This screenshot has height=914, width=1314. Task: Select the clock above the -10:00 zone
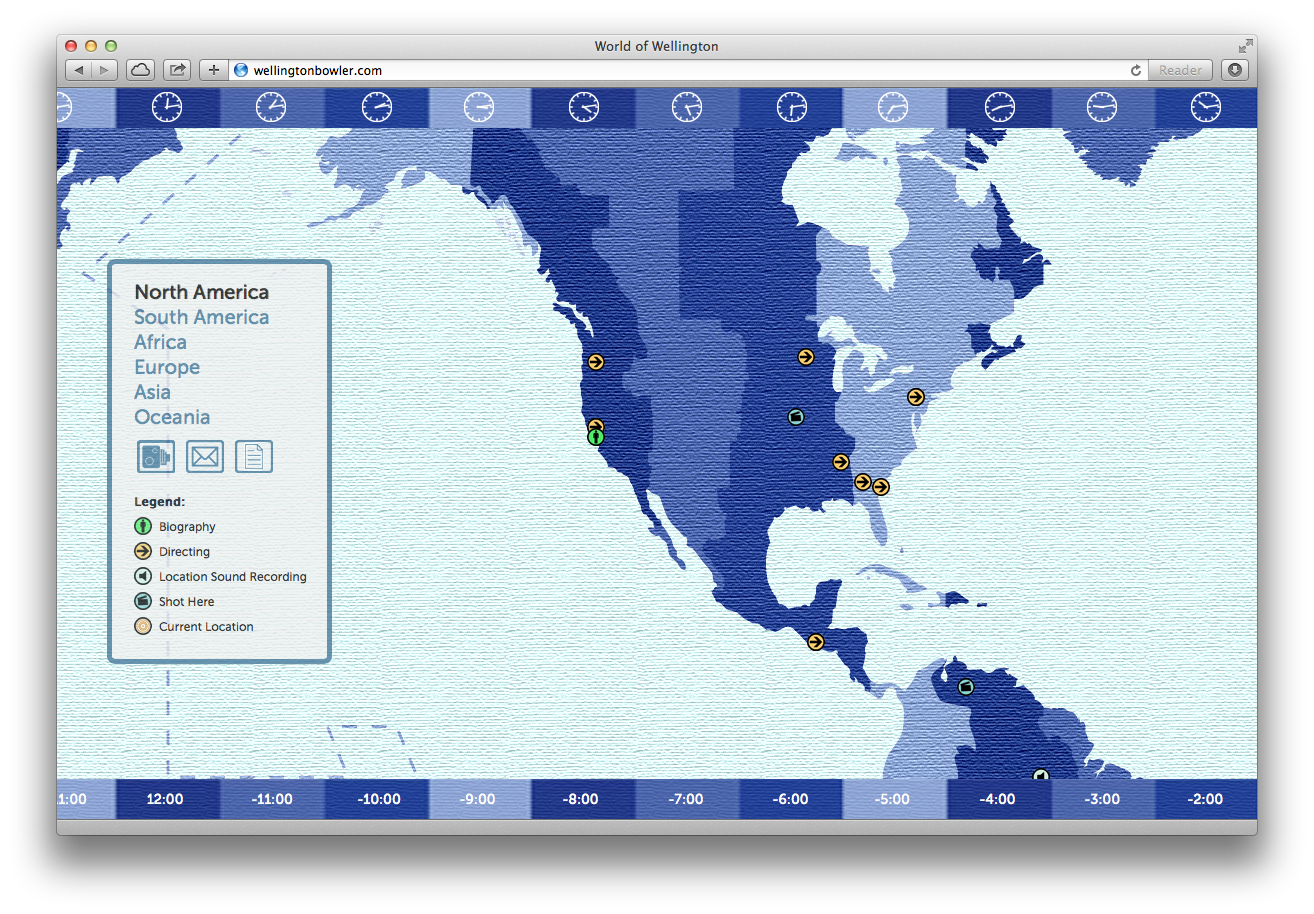377,107
